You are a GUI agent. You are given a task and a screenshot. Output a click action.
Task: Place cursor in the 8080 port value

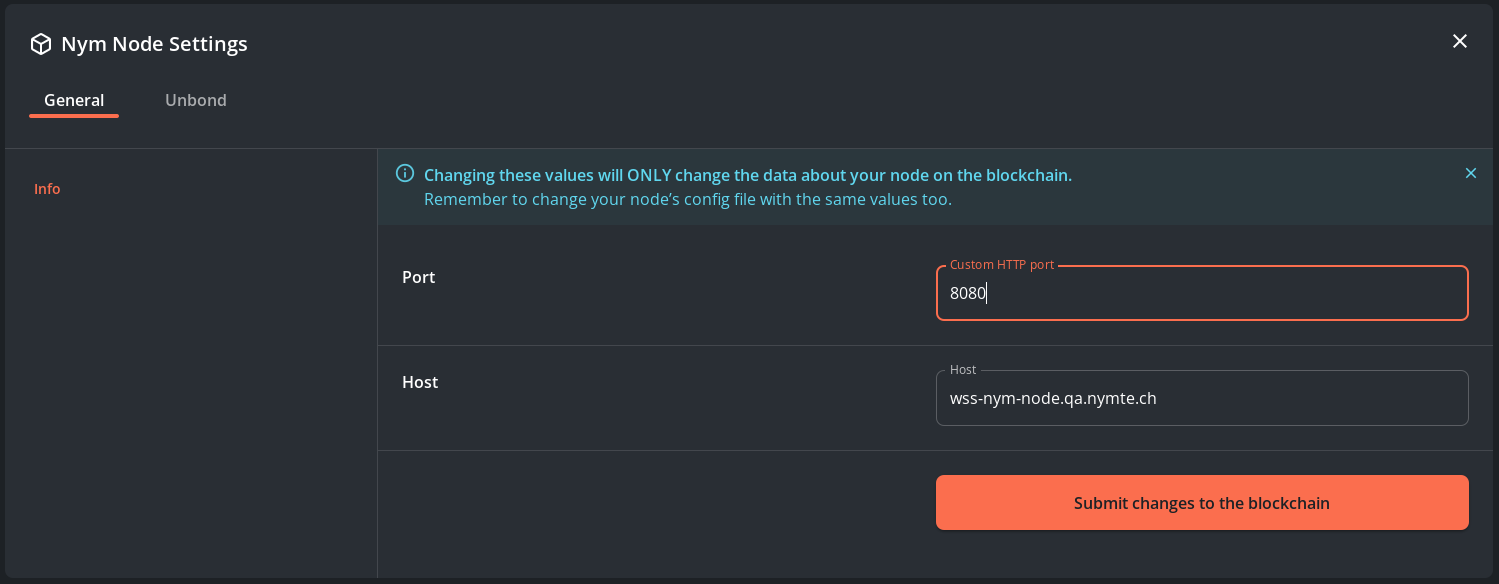coord(968,293)
